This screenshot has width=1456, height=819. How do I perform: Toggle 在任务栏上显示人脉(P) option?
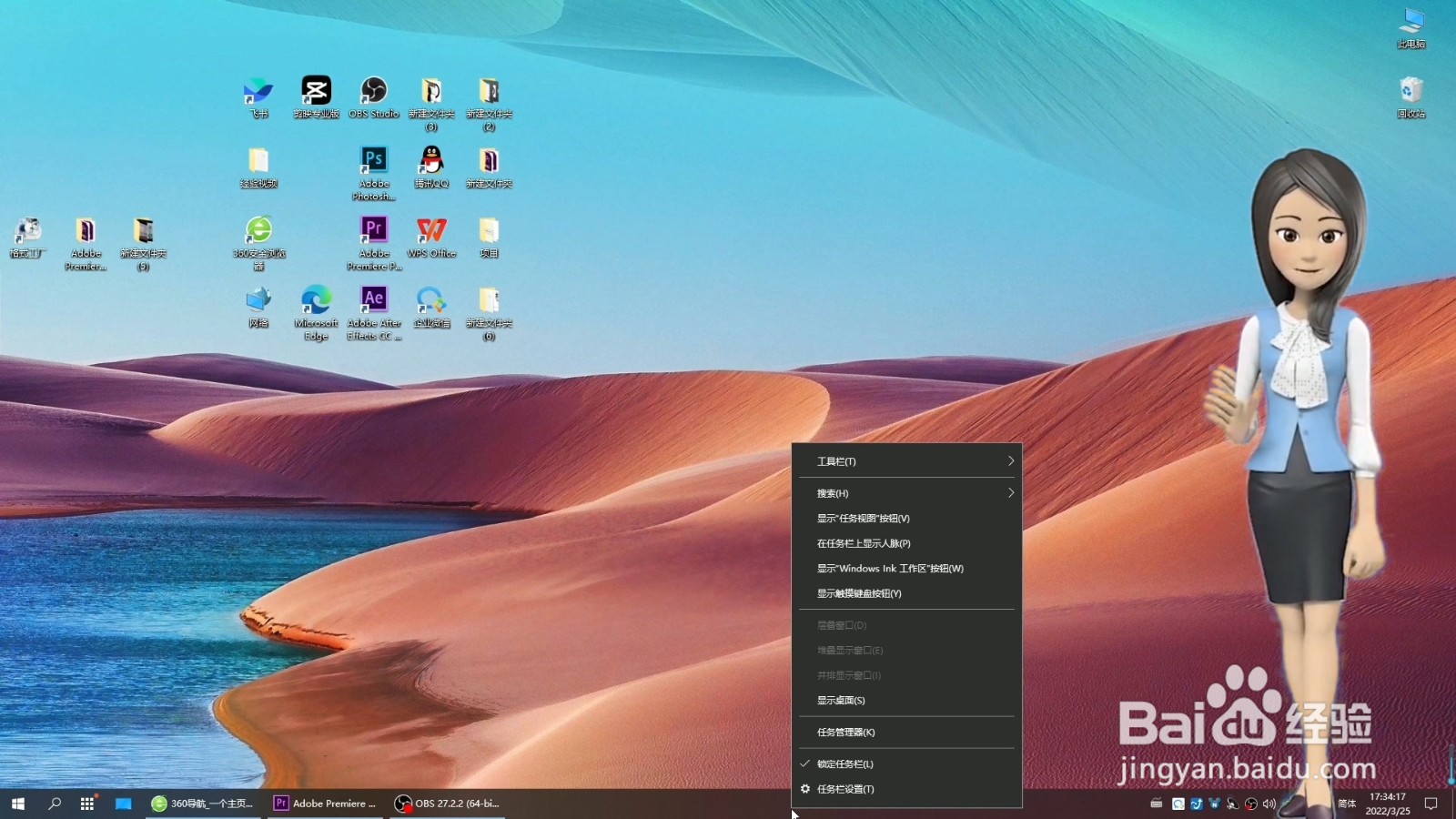906,543
